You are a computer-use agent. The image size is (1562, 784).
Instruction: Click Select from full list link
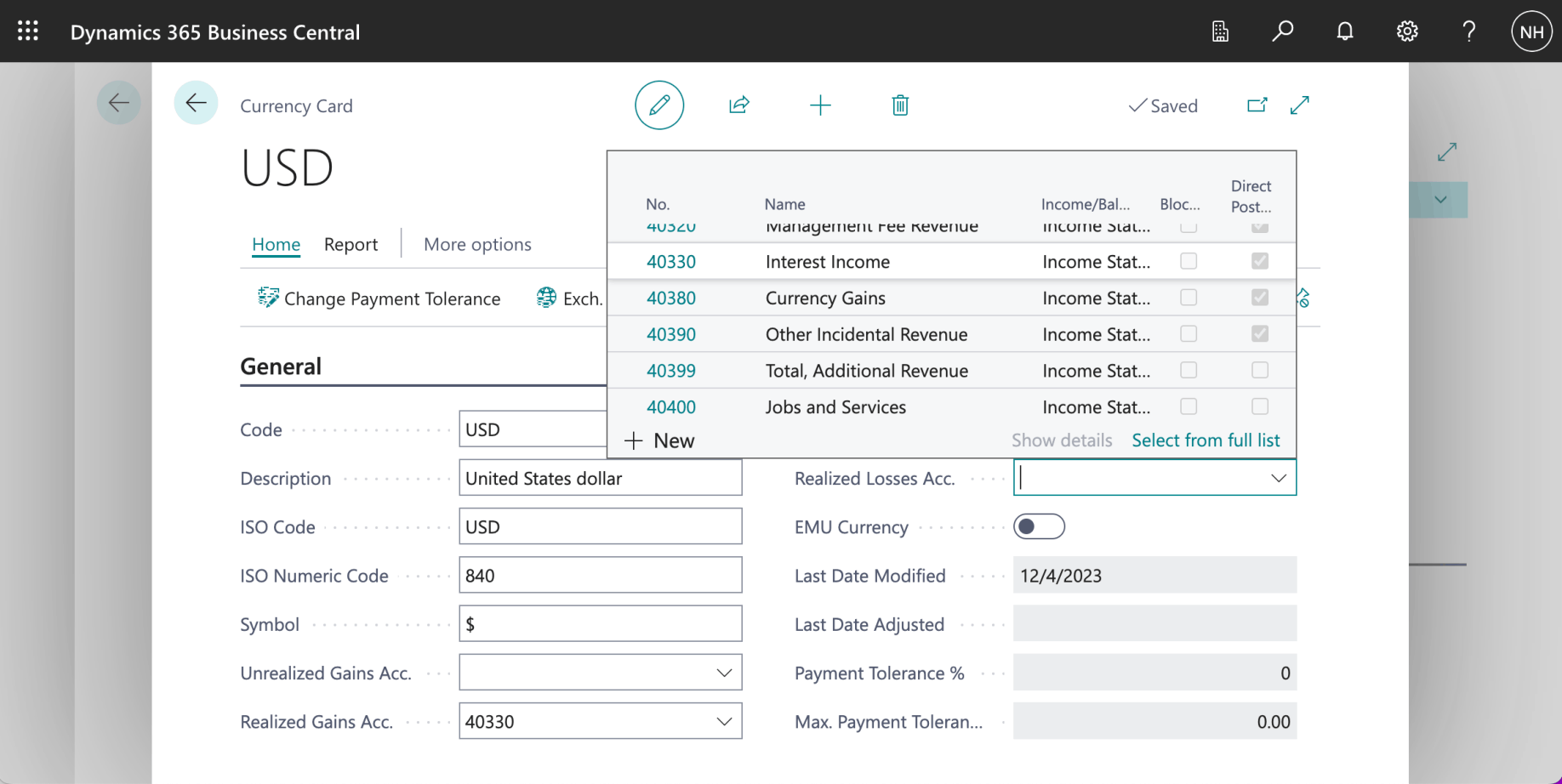pos(1206,440)
